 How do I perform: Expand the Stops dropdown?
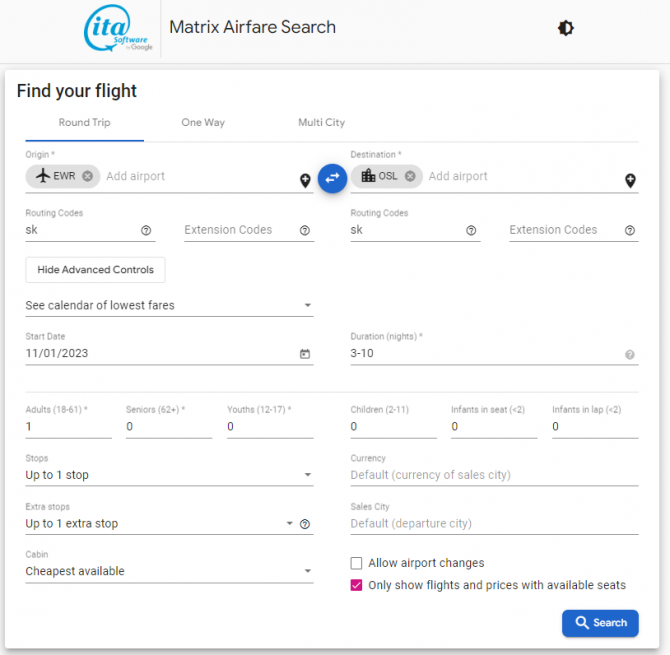tap(168, 475)
